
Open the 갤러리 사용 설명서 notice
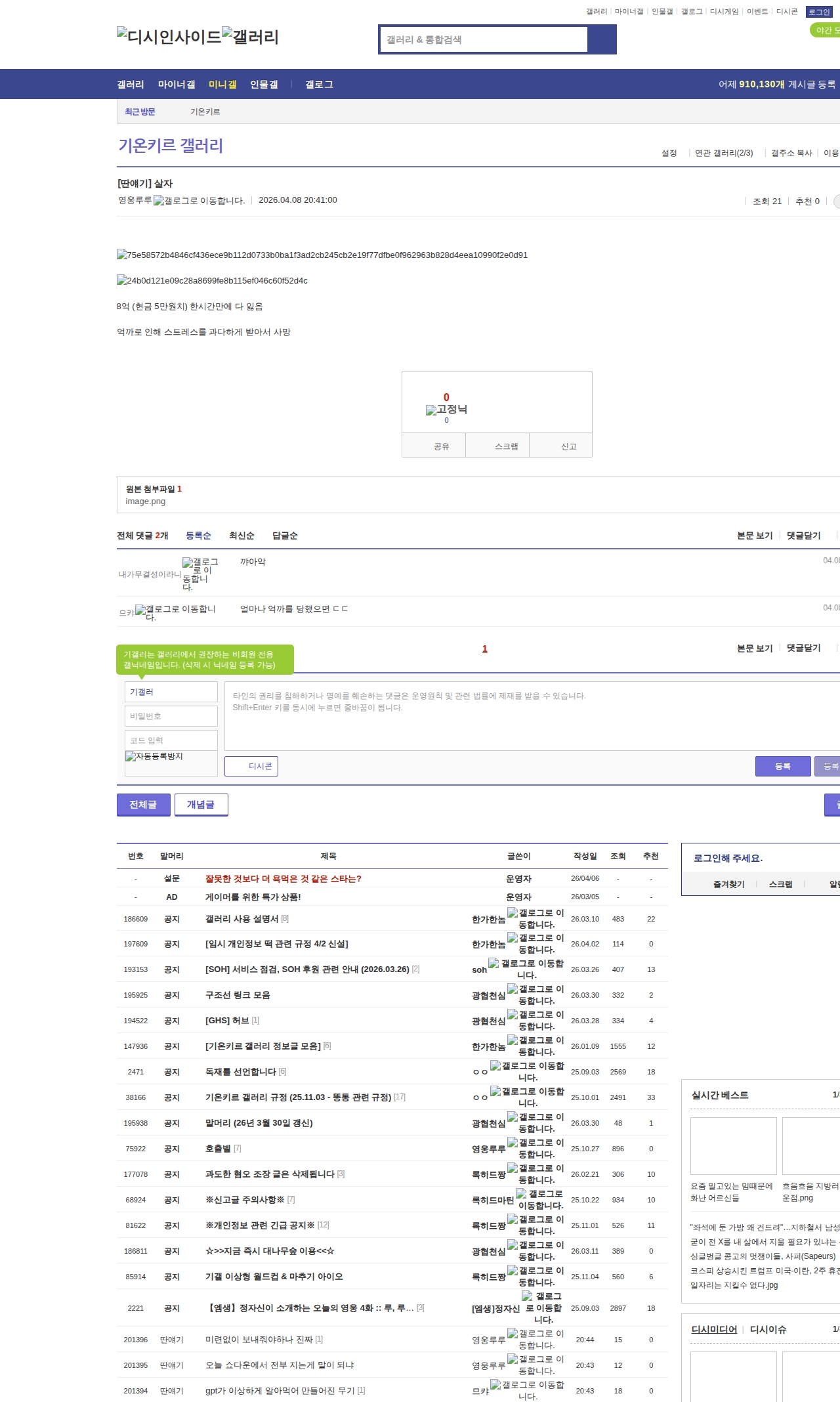241,919
